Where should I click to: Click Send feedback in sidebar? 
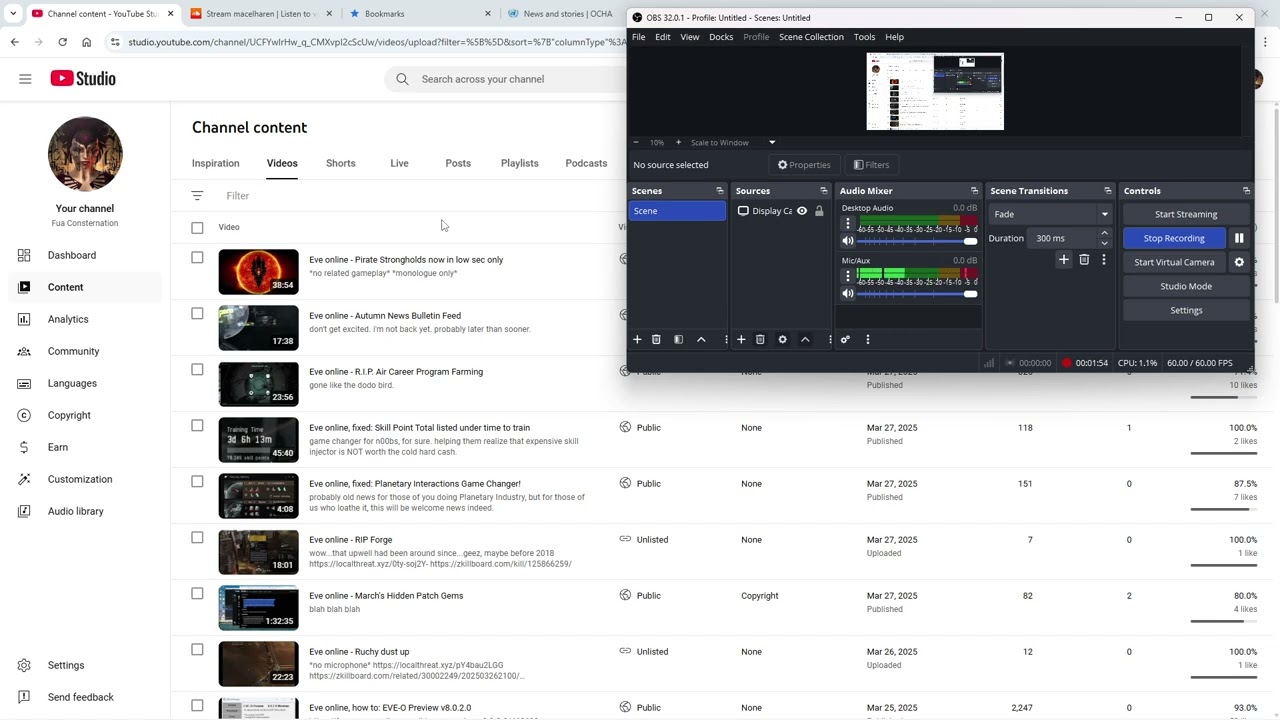click(81, 697)
